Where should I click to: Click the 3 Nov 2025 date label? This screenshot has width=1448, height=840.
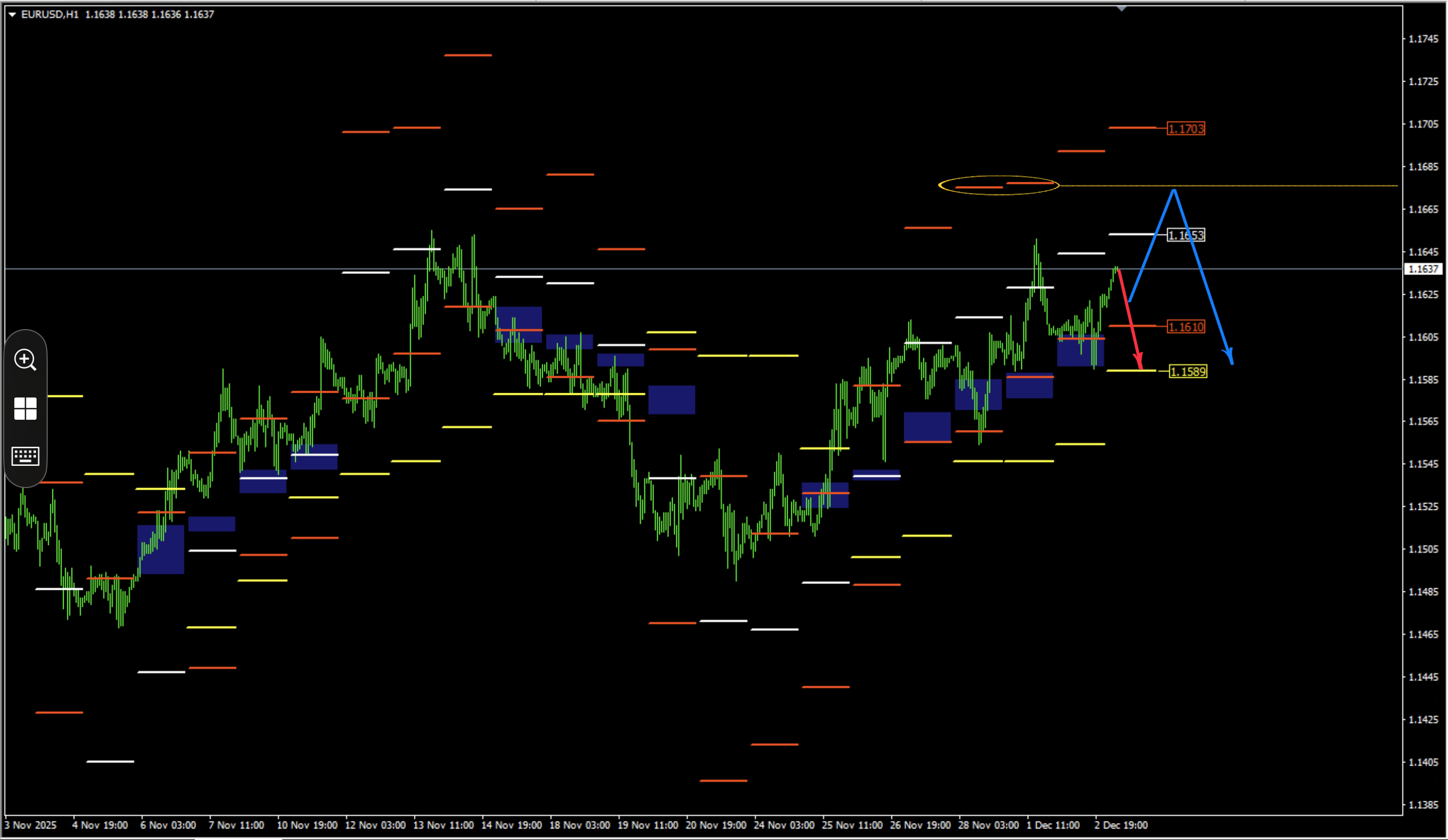[x=30, y=825]
